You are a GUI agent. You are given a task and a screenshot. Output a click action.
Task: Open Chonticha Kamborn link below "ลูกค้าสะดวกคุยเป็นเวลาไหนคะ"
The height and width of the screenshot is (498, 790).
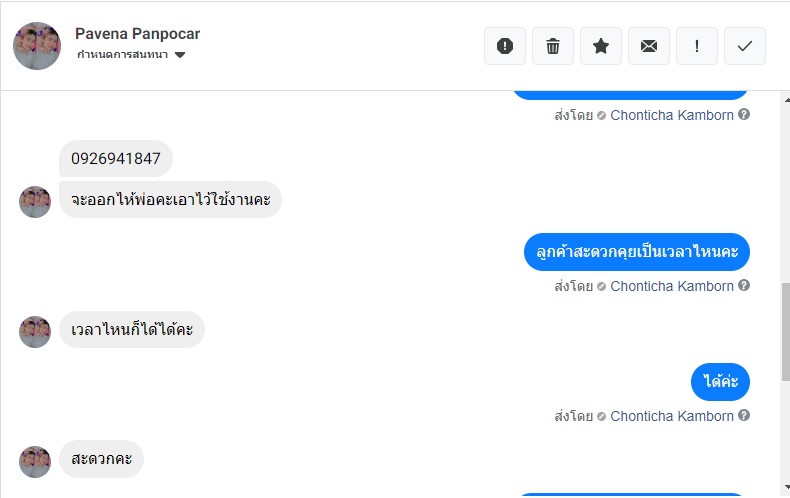672,286
